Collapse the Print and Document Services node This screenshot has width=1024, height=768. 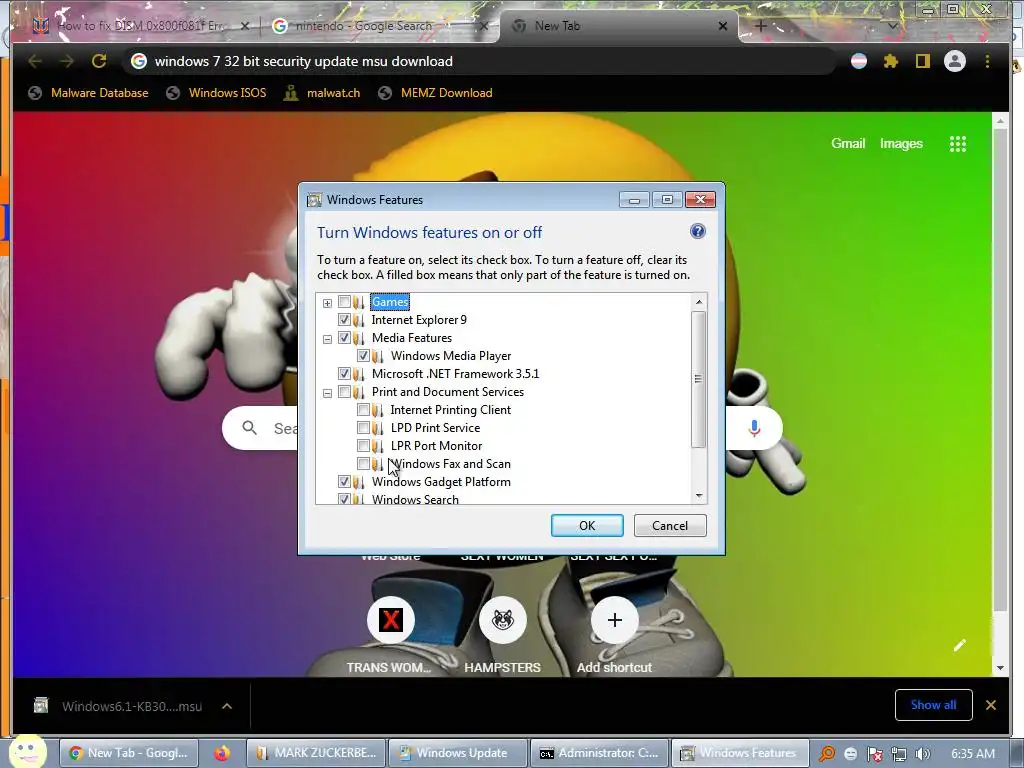pos(327,393)
